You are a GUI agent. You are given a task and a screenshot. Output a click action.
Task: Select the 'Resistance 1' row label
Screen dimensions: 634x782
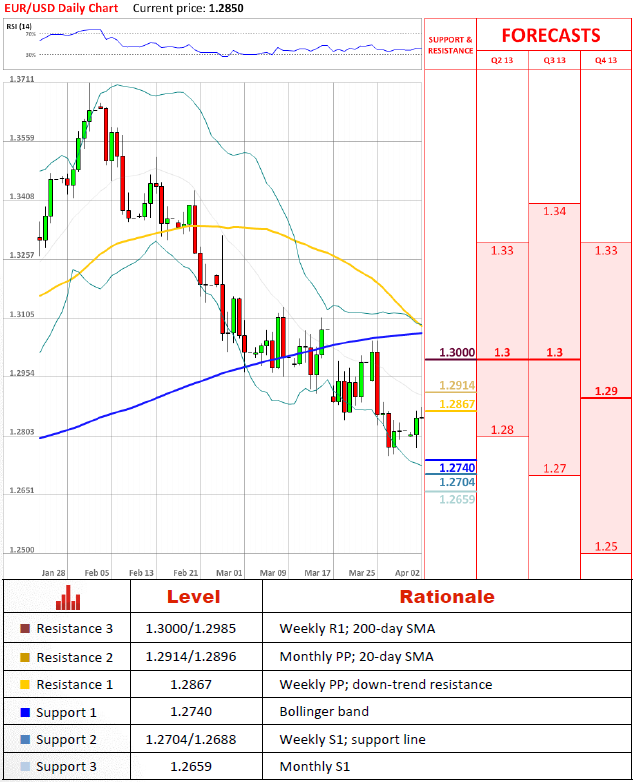pyautogui.click(x=74, y=684)
